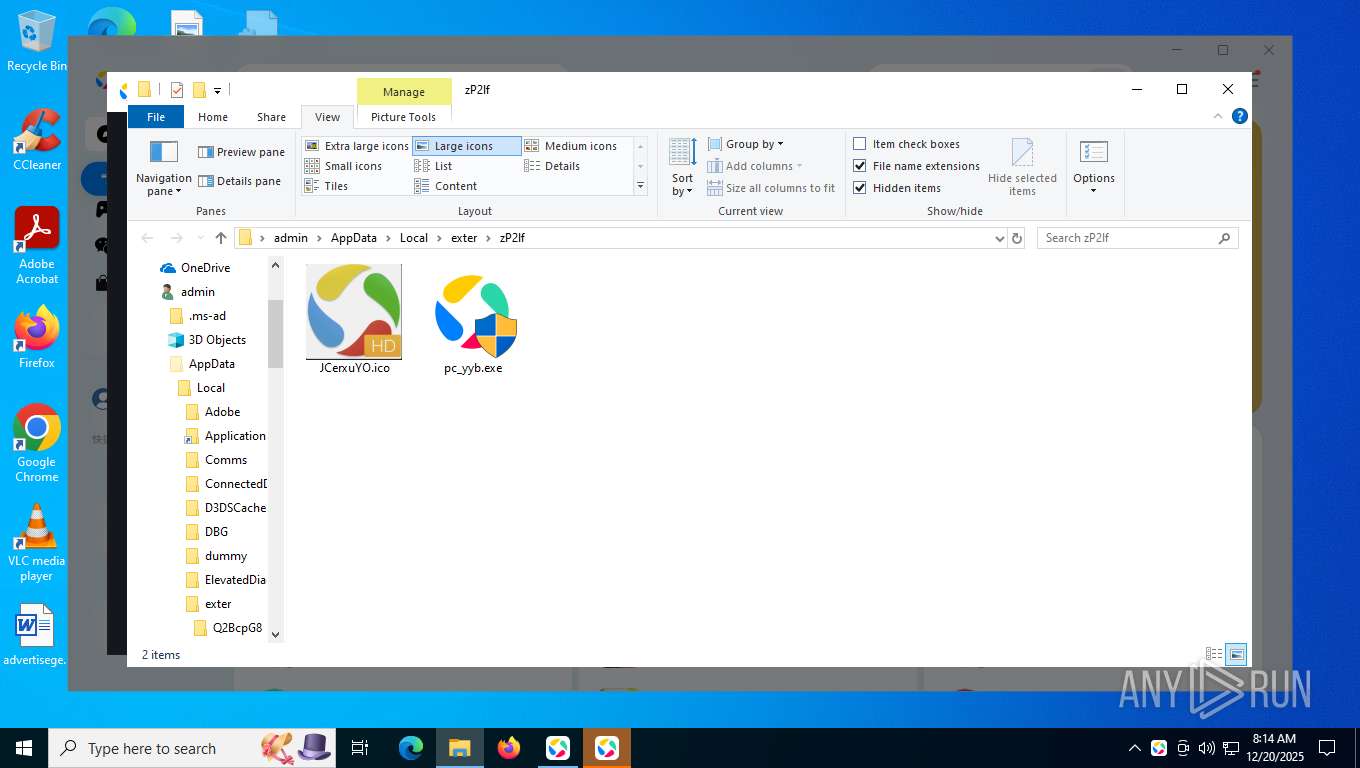Select Medium icons layout

tap(571, 146)
